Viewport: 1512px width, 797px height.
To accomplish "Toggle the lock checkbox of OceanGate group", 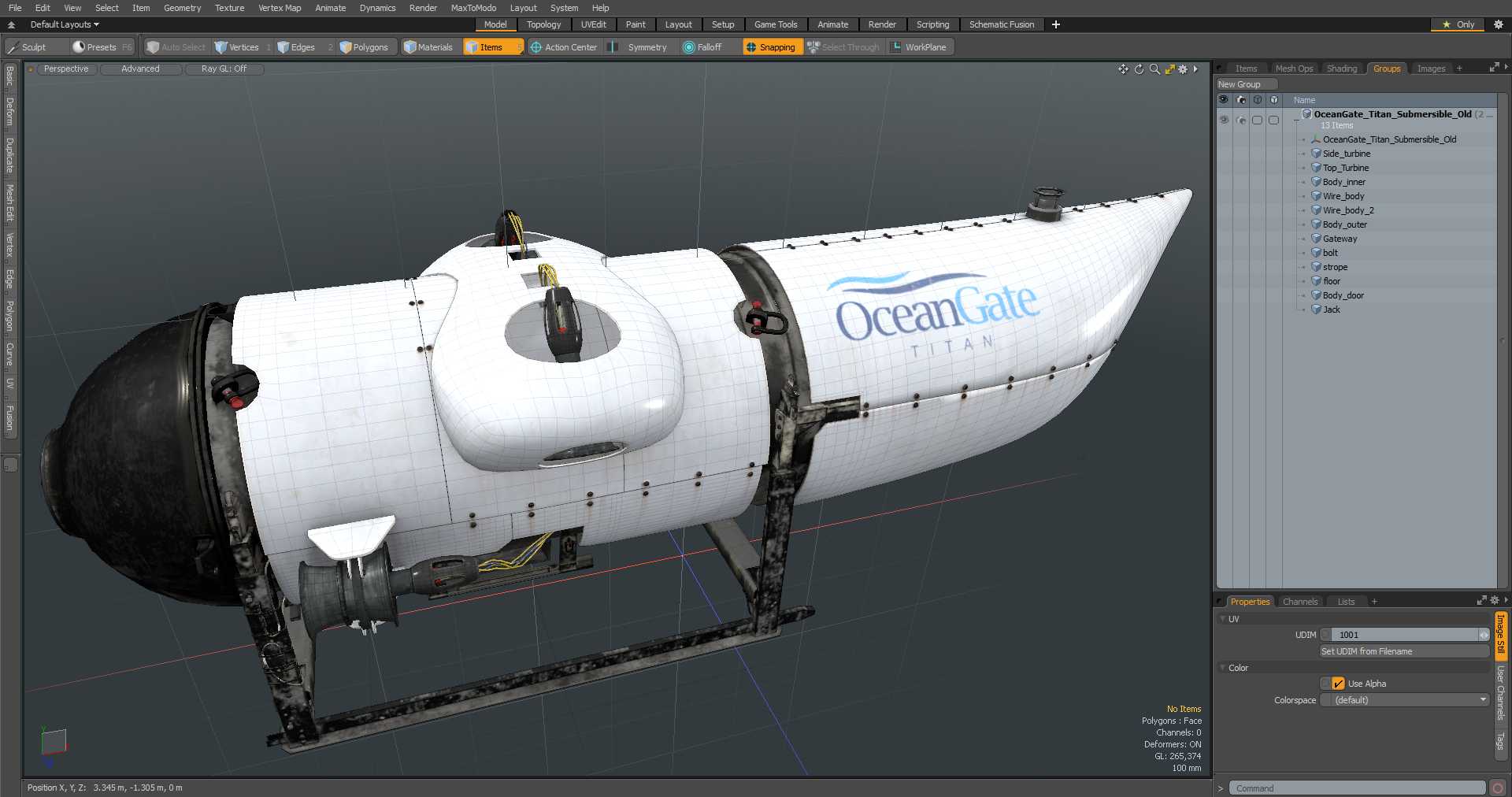I will 1258,120.
